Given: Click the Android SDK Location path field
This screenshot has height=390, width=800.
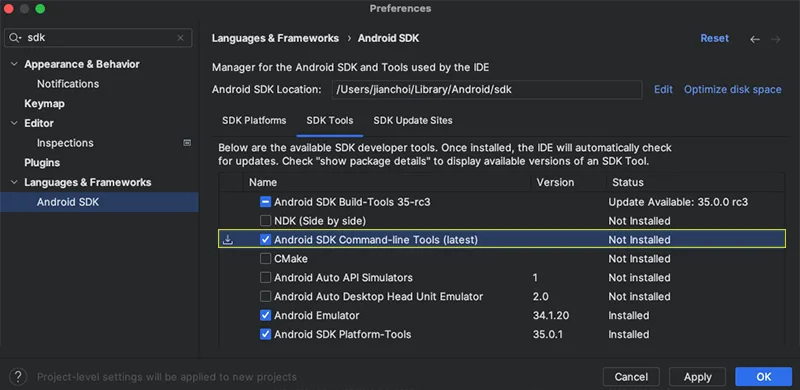Looking at the screenshot, I should (x=487, y=89).
